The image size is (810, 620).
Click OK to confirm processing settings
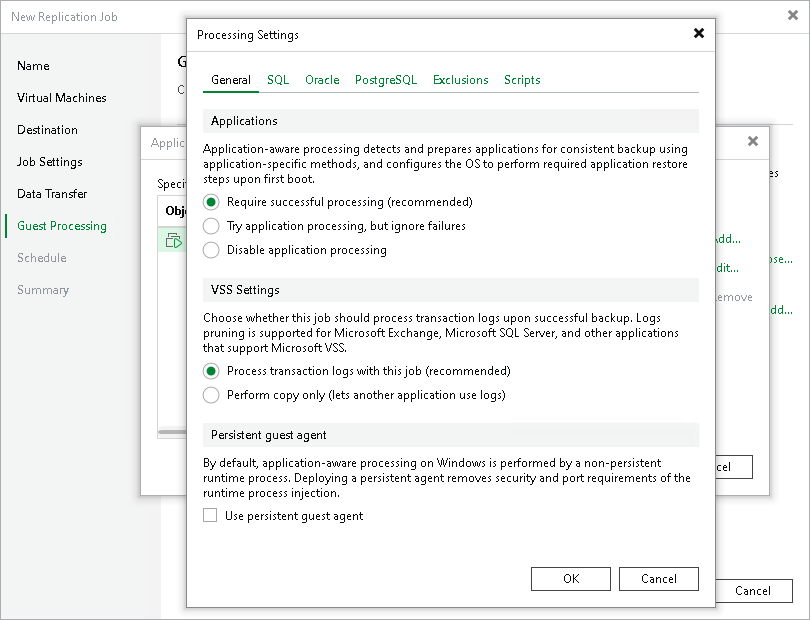tap(570, 578)
